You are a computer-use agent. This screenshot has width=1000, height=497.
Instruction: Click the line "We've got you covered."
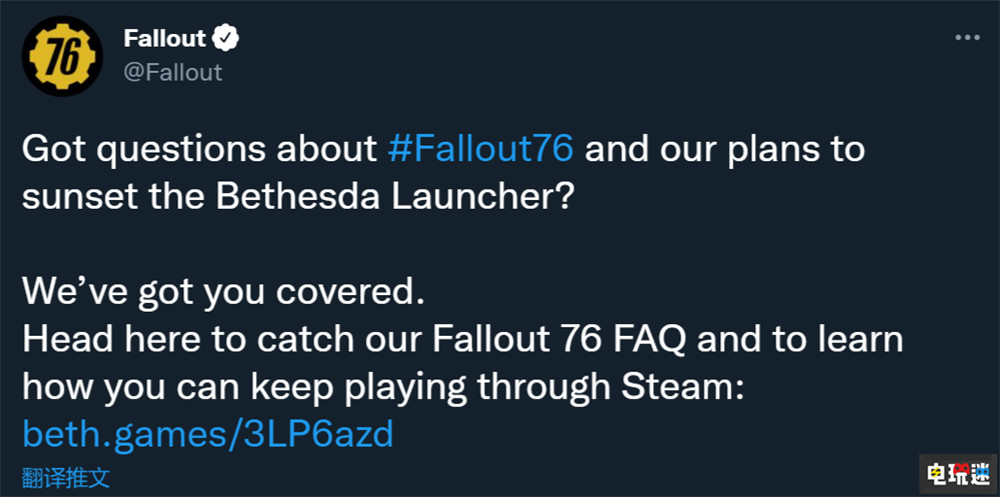(219, 293)
